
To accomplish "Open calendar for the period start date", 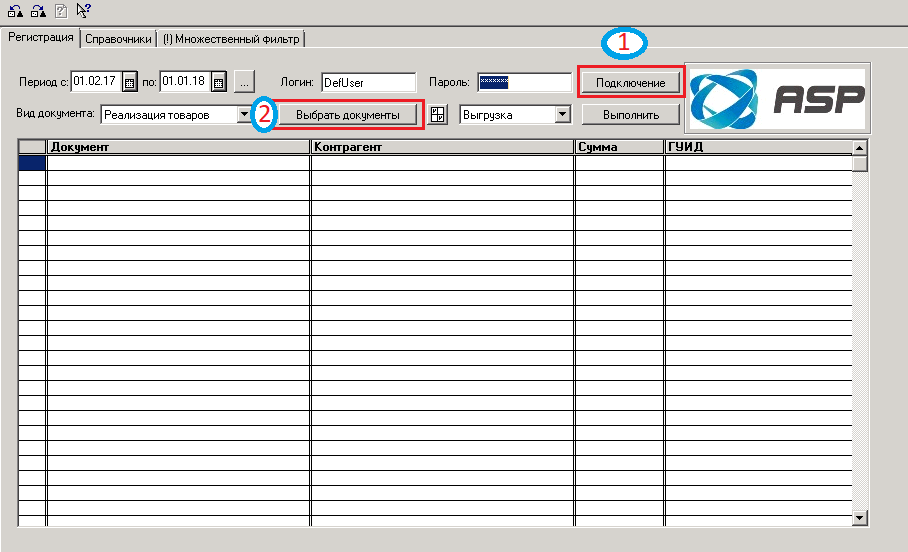I will [x=130, y=82].
